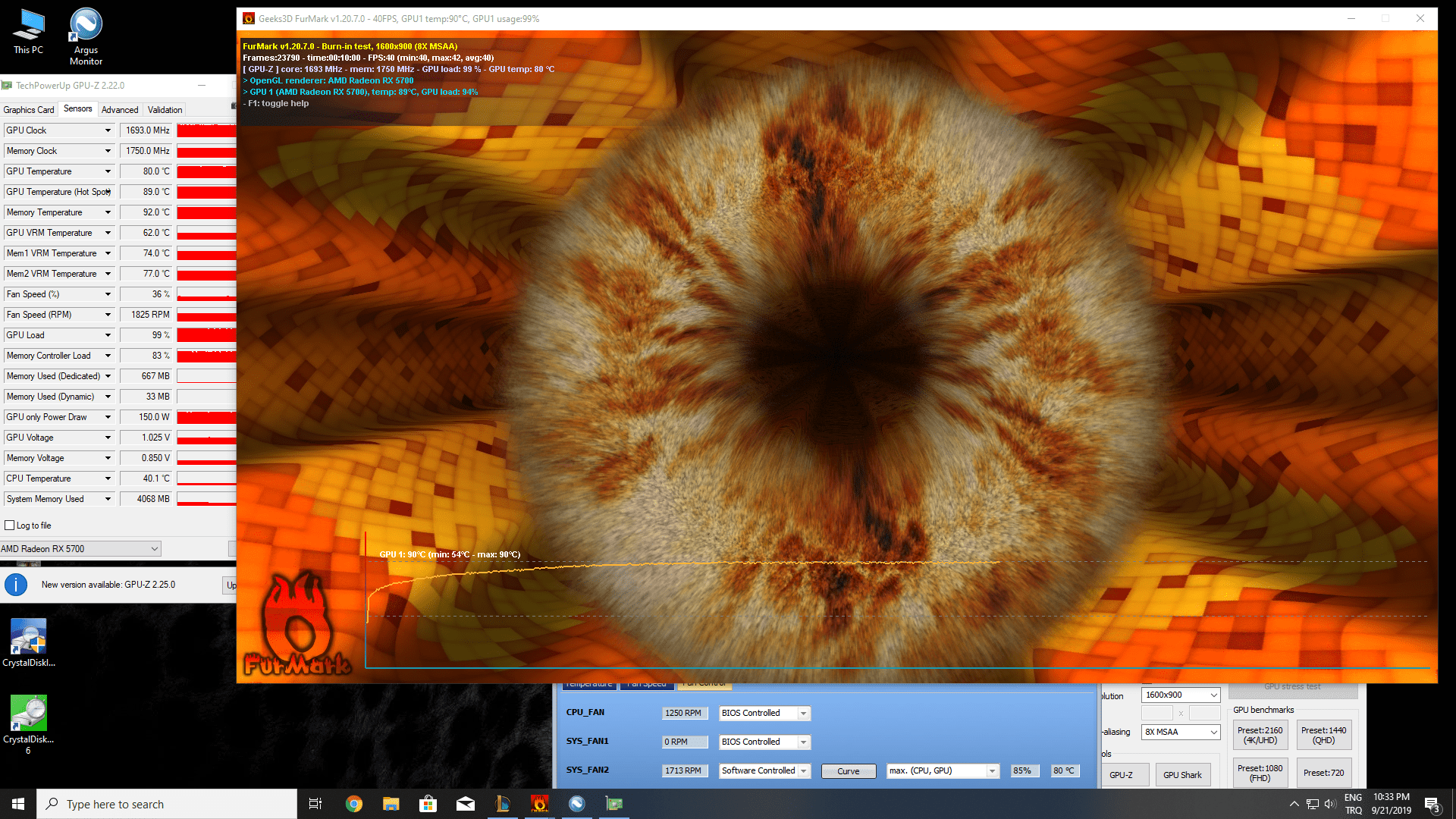
Task: Launch Chrome from the taskbar
Action: 353,804
